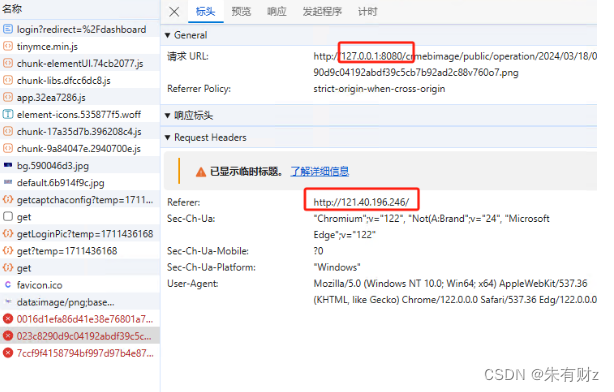Switch to the 发起程序 tab
Image resolution: width=614 pixels, height=392 pixels.
[x=322, y=12]
